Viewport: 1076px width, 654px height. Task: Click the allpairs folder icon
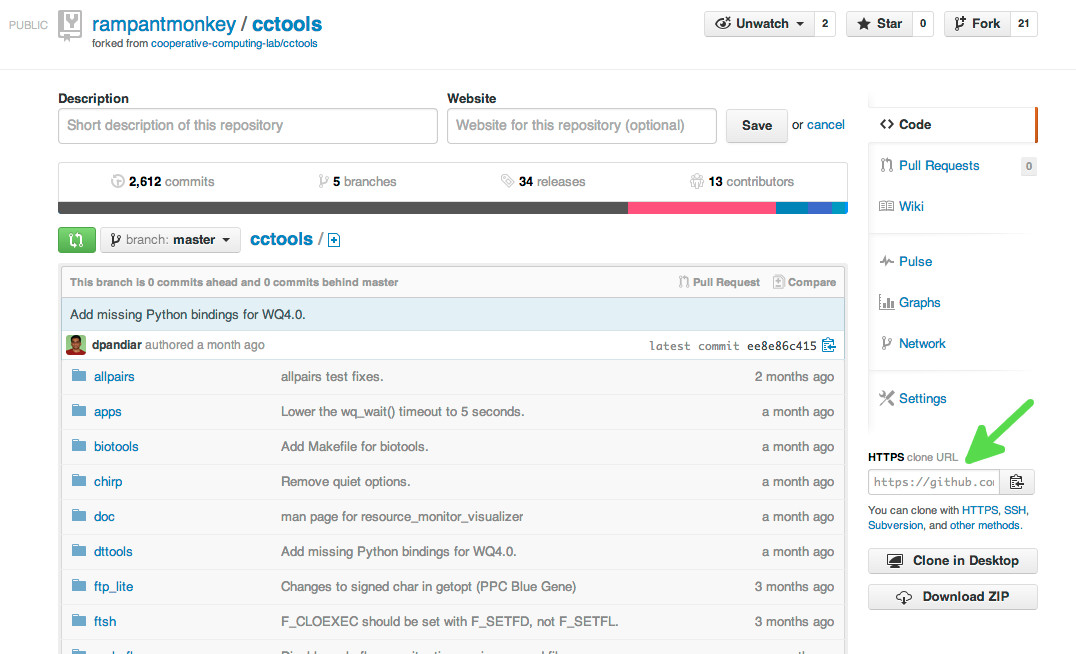pos(79,375)
